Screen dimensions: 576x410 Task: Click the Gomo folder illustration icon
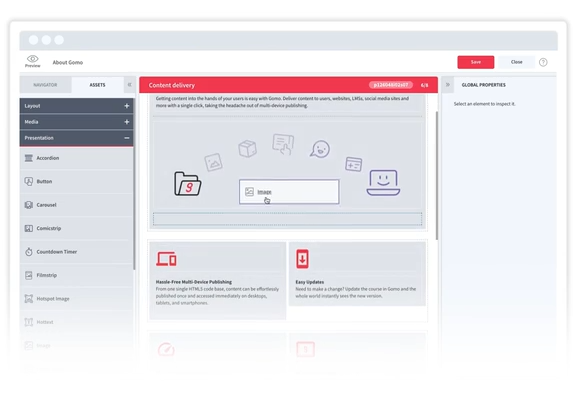click(x=187, y=183)
